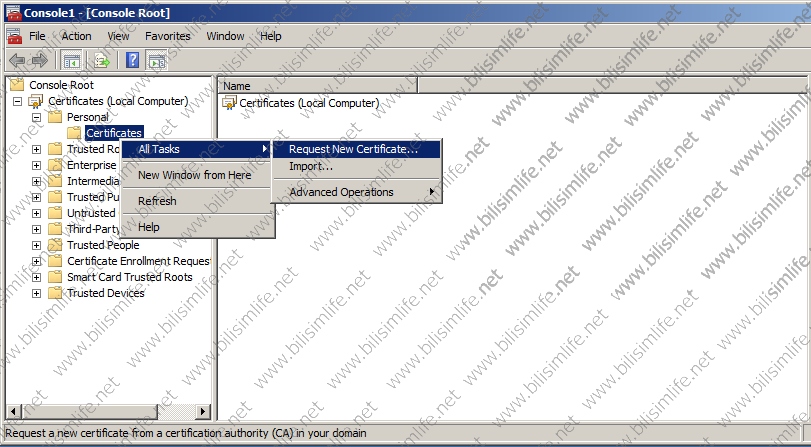Select Personal label in tree

tap(88, 117)
